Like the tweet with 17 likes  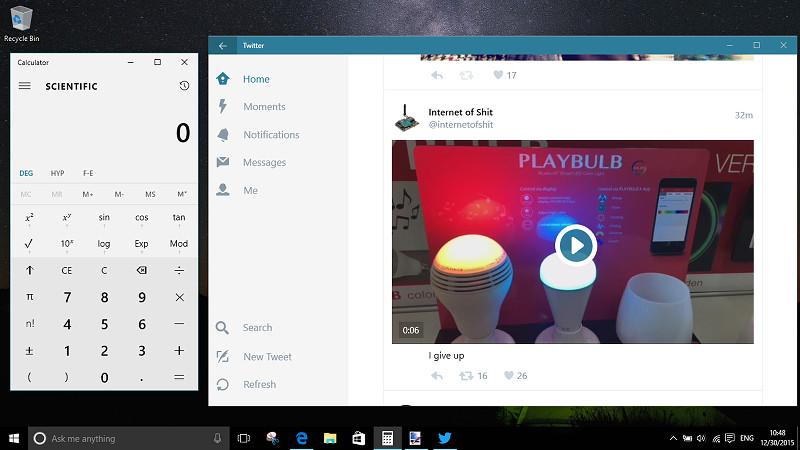498,75
